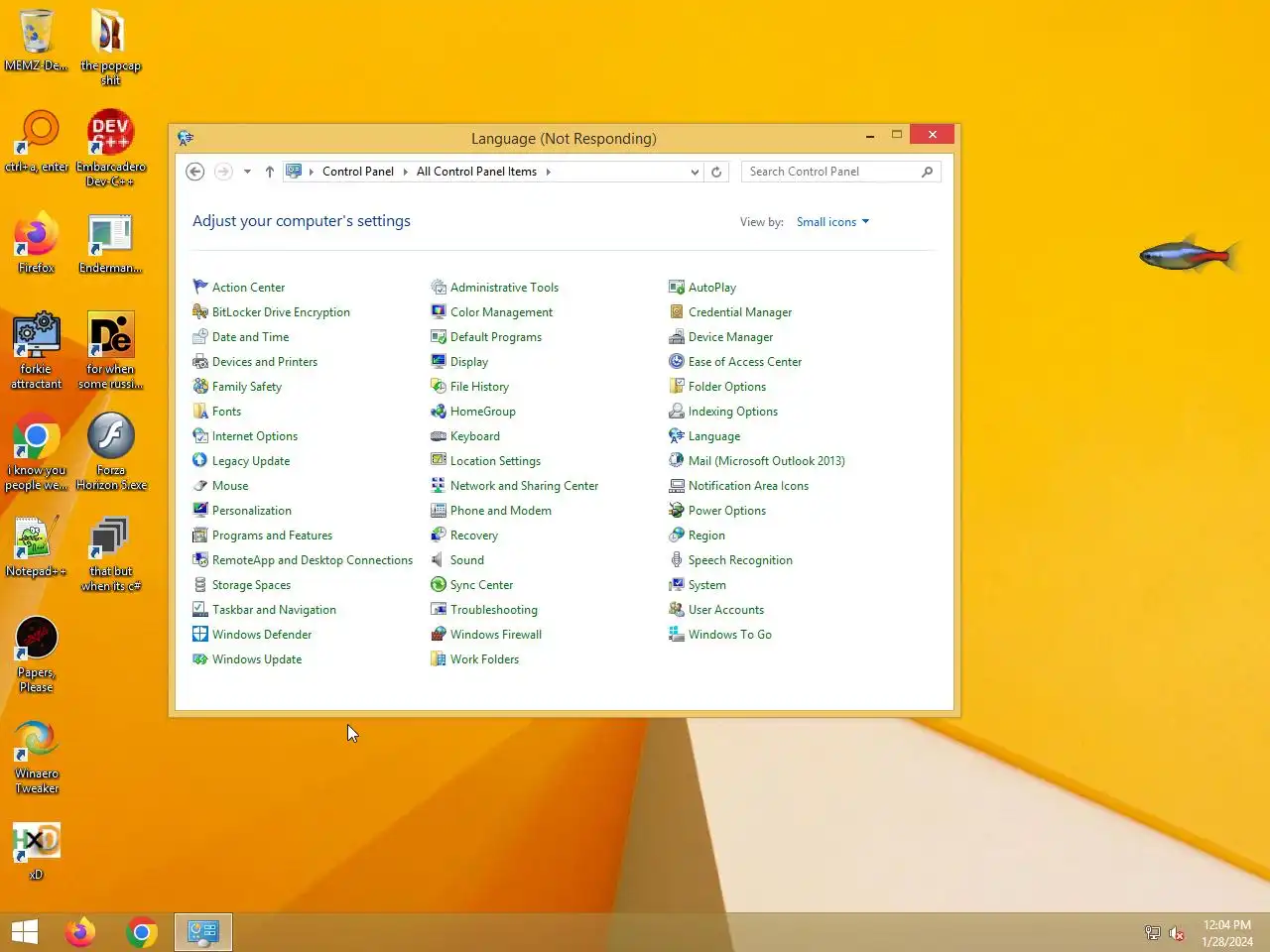Screen dimensions: 1270x952
Task: Open Windows To Go link
Action: pos(730,634)
